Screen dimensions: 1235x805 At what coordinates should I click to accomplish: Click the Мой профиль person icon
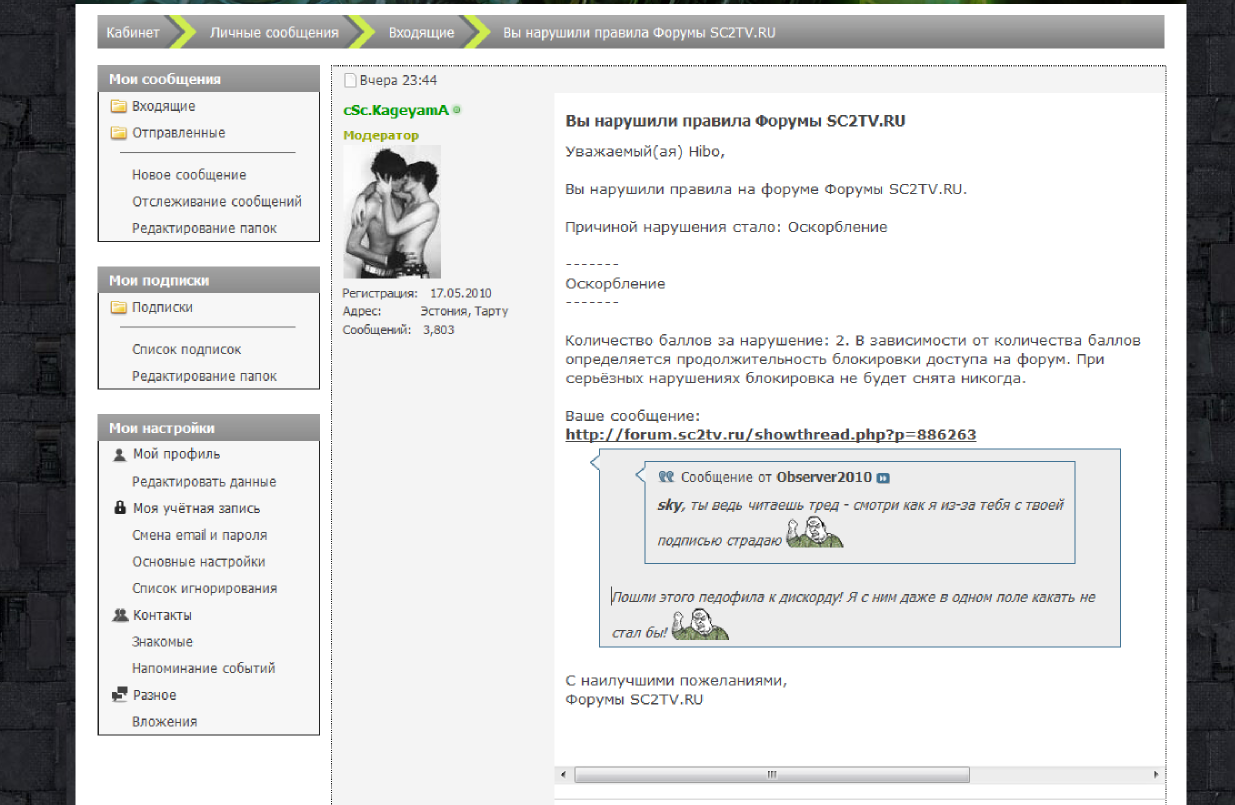click(x=120, y=454)
